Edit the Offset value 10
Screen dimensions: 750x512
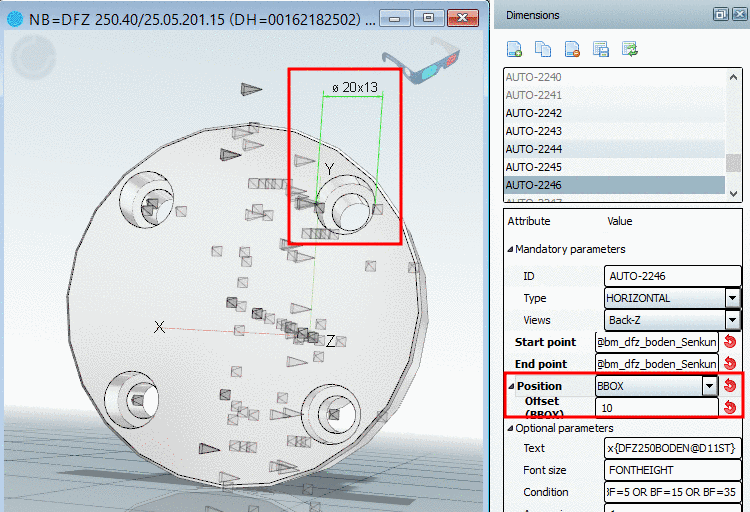point(657,408)
